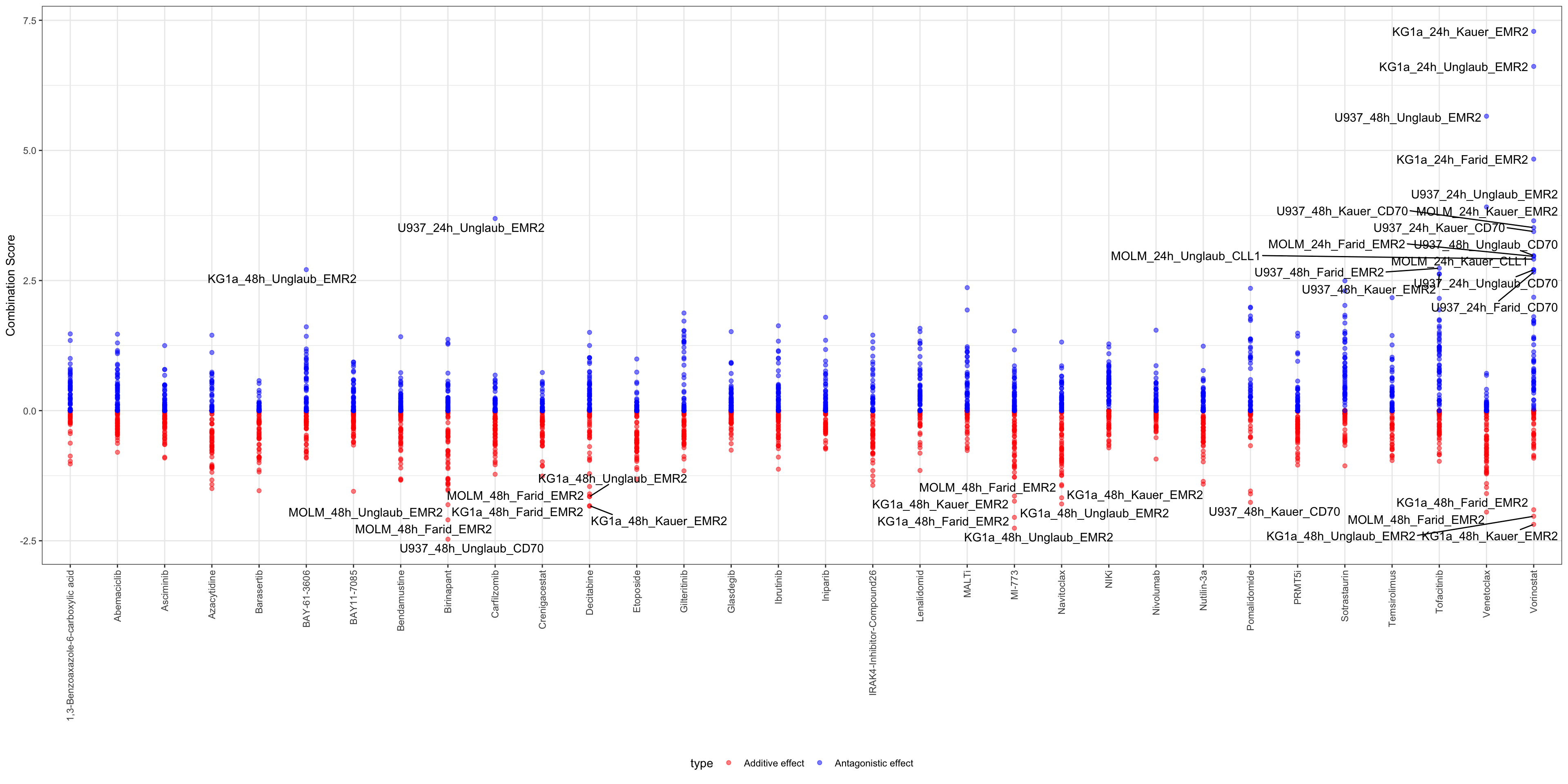Click the IRAK4-Inhibitor-Compound26 axis label
Screen dimensions: 1568x784
(x=872, y=633)
